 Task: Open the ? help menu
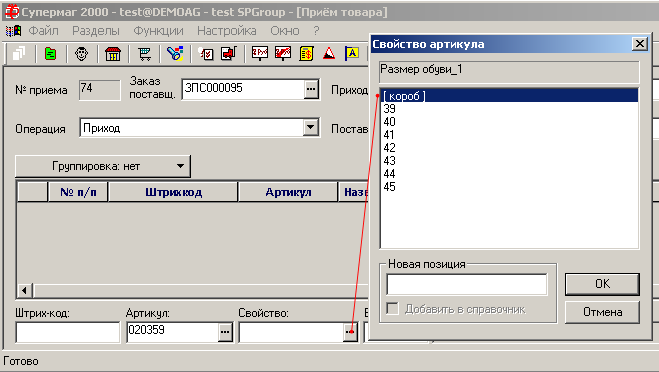click(316, 31)
